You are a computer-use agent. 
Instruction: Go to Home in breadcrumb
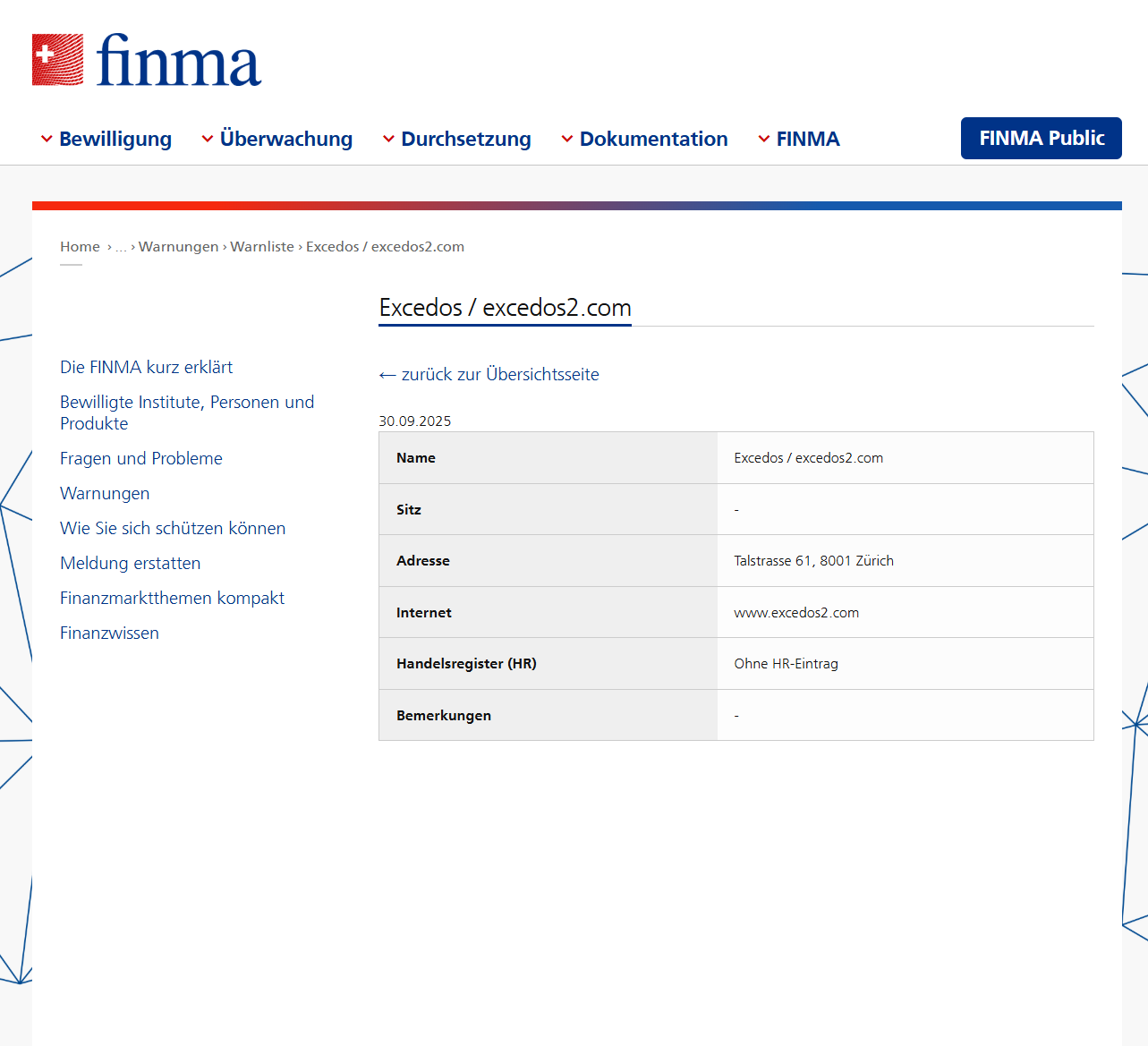coord(80,247)
